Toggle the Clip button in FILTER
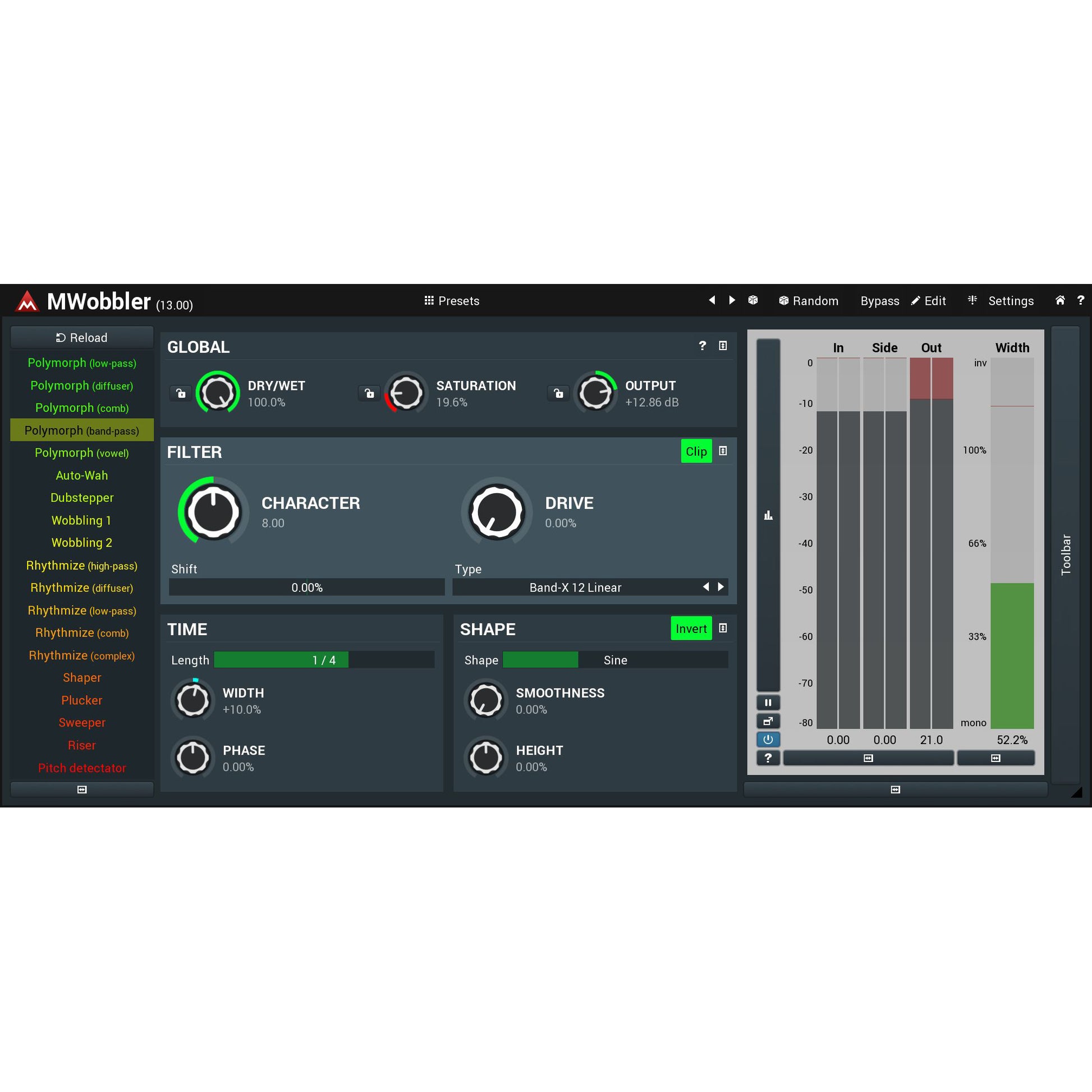This screenshot has height=1092, width=1092. [x=696, y=451]
